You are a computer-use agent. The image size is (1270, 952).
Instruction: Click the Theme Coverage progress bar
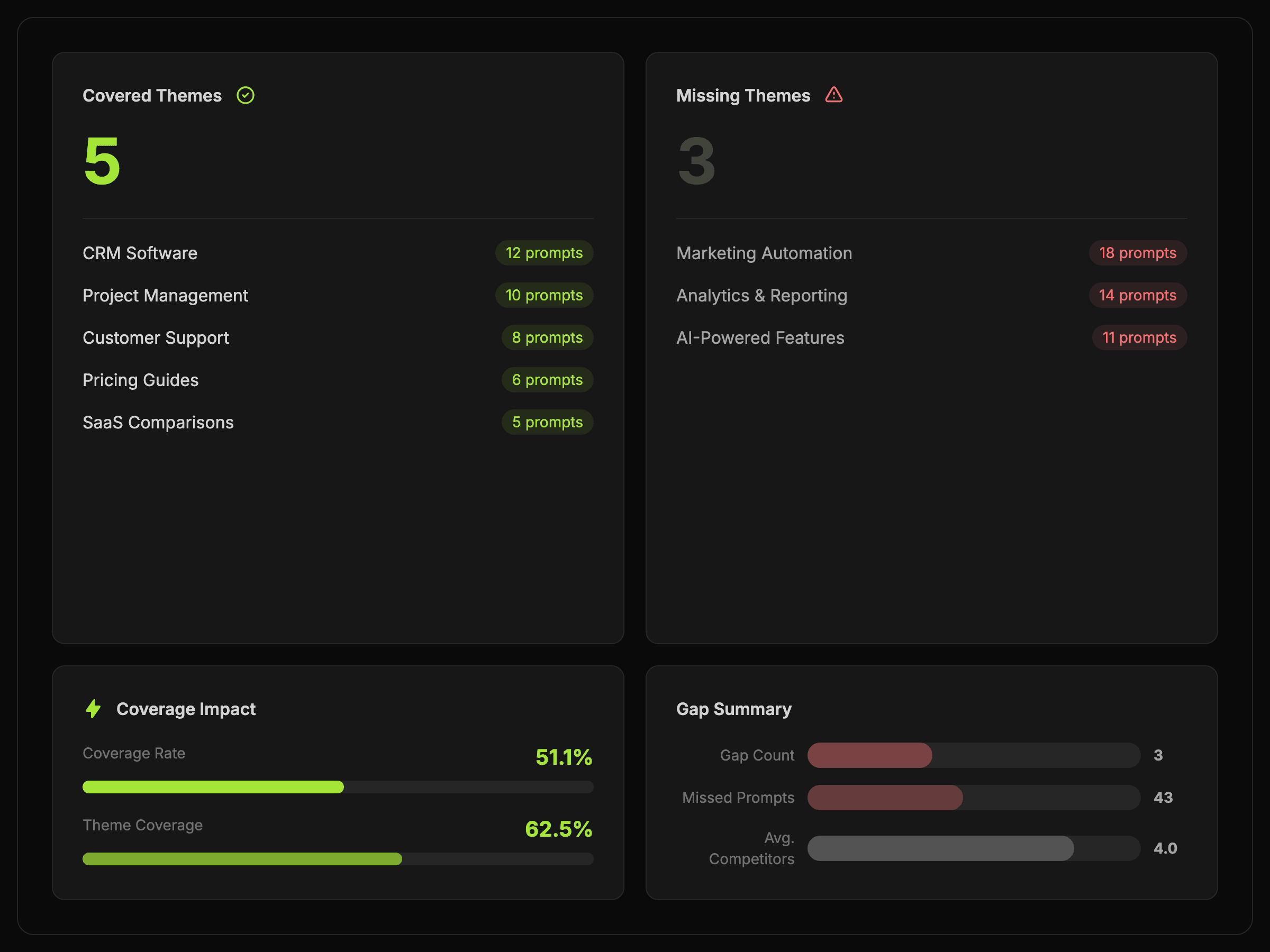click(338, 858)
